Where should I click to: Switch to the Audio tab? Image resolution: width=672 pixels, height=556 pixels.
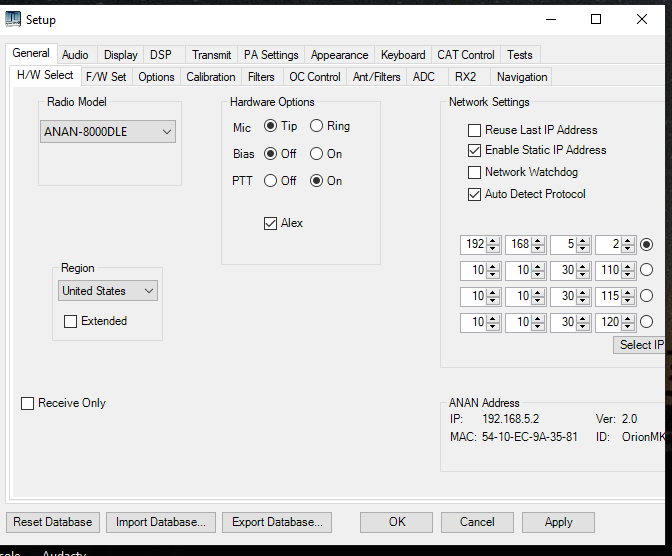(75, 55)
